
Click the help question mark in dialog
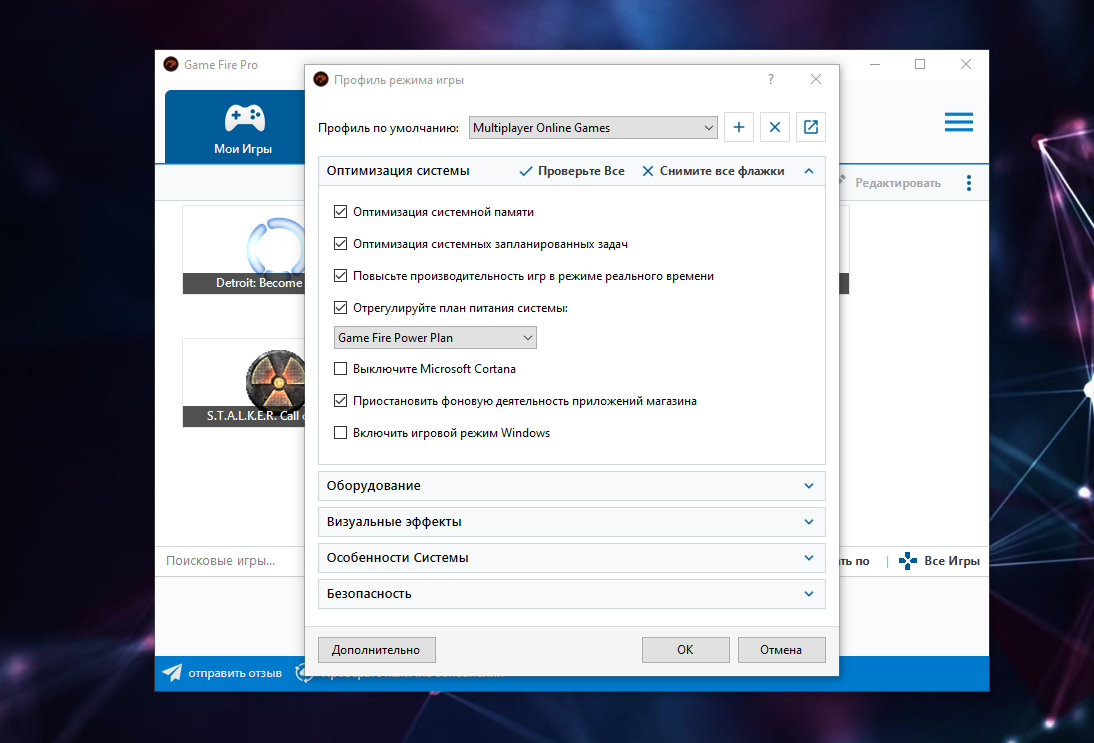coord(771,80)
